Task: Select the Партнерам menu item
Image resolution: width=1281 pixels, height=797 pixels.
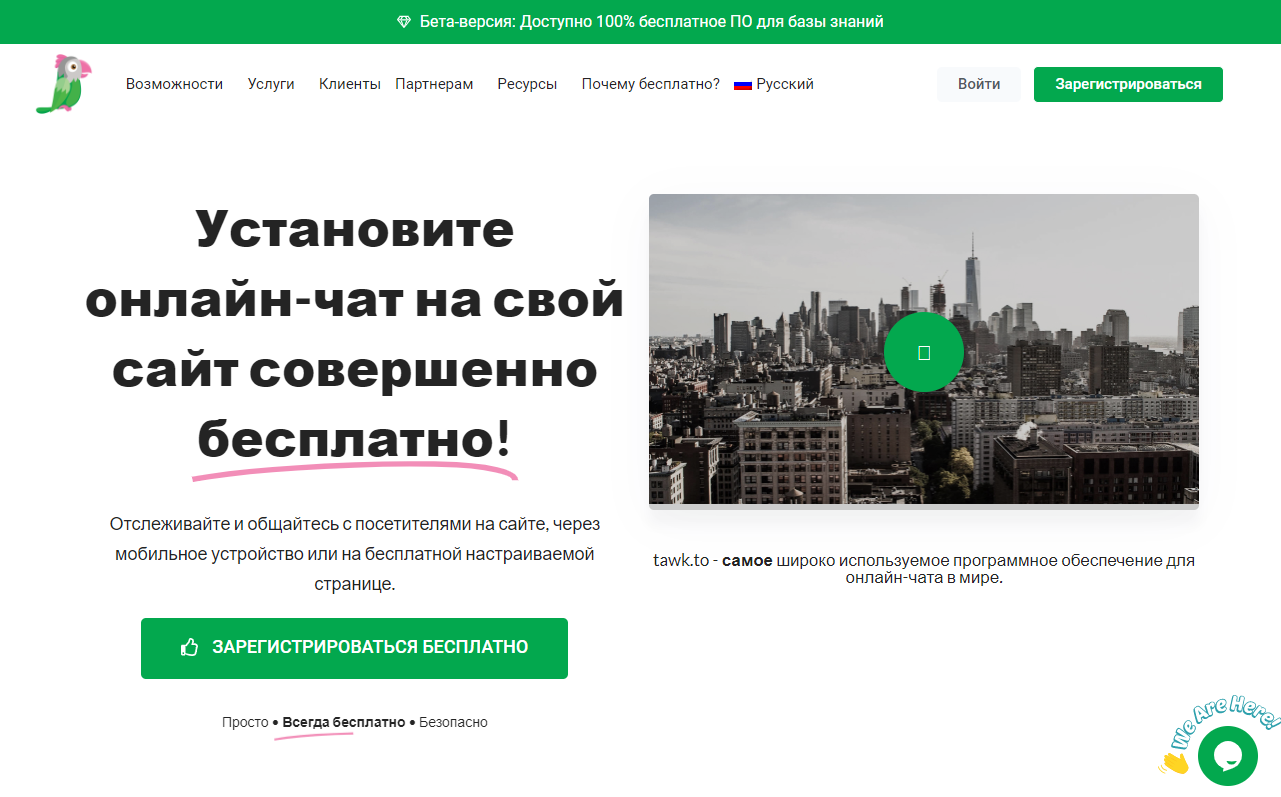Action: 434,84
